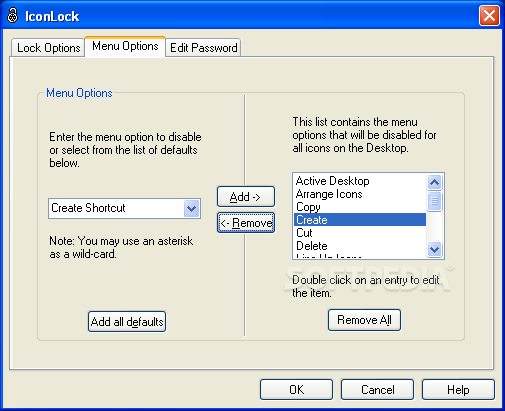
Task: Click the list scrollbar down arrow
Action: point(434,249)
